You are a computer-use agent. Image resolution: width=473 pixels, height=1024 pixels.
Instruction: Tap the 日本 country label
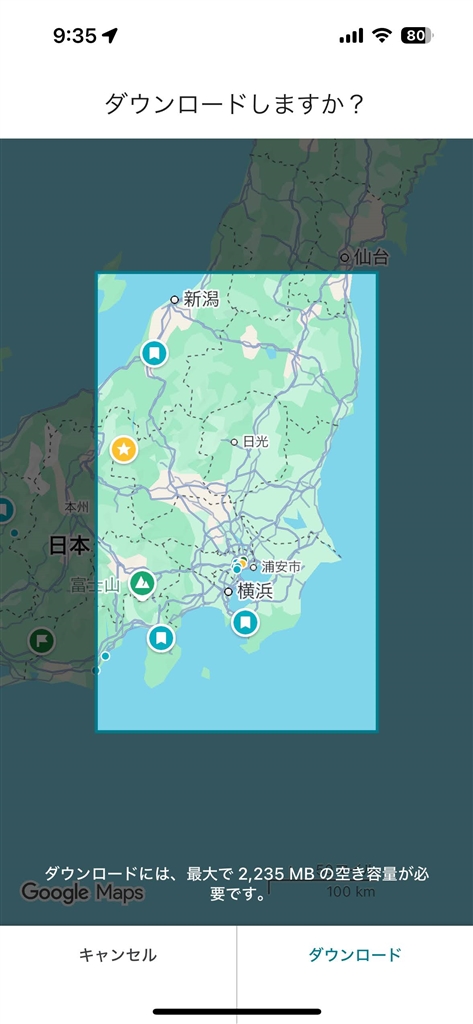[69, 545]
